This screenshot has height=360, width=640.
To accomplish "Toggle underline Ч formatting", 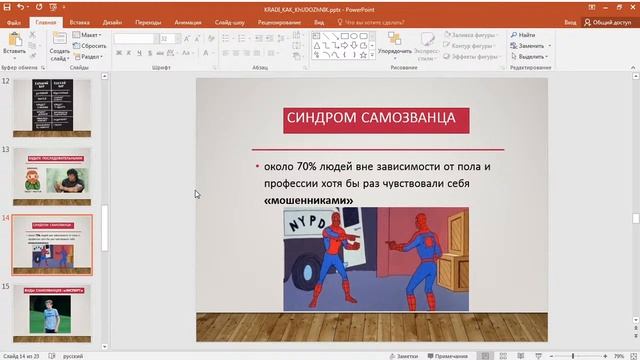I will pos(139,53).
